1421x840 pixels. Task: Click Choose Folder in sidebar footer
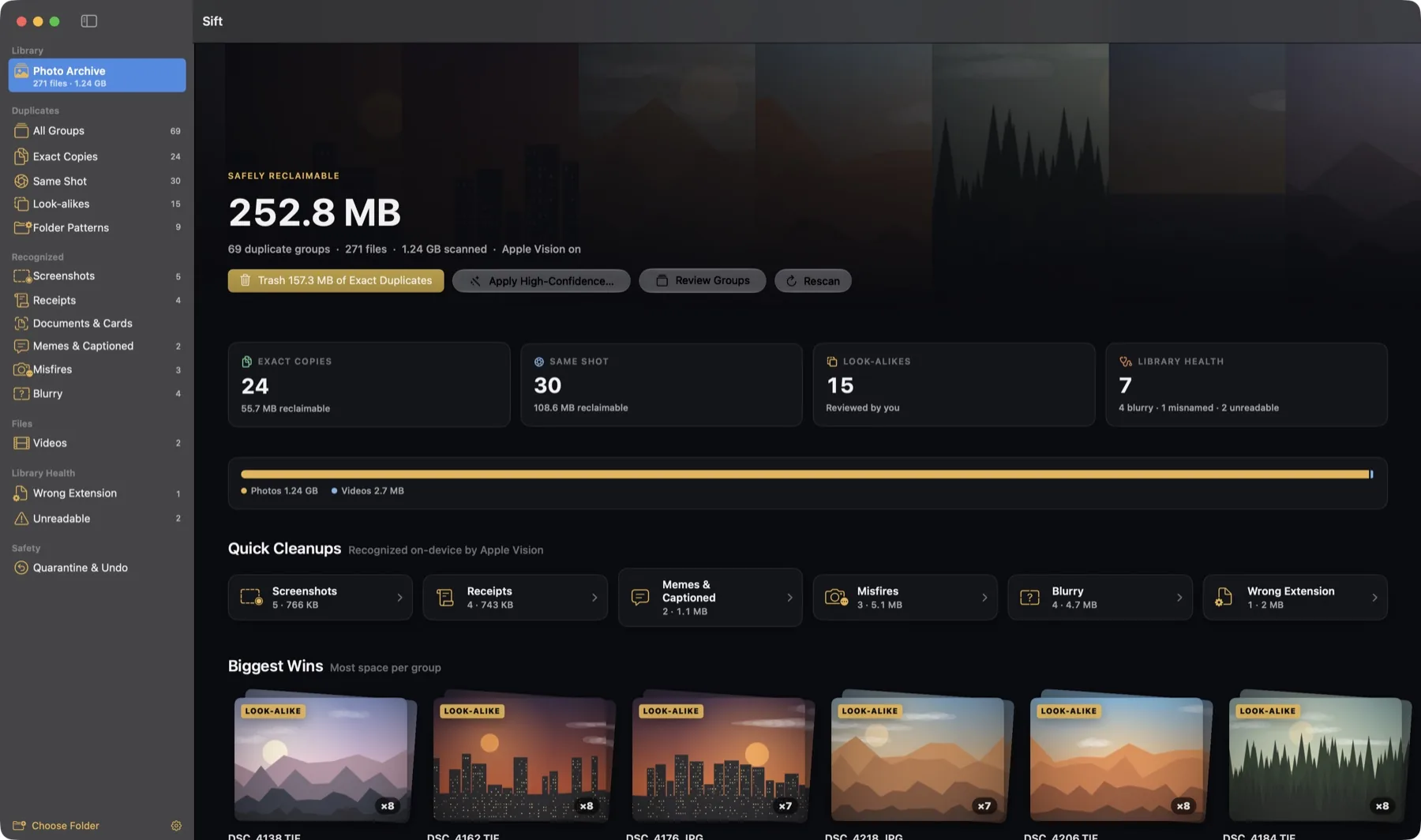coord(56,826)
